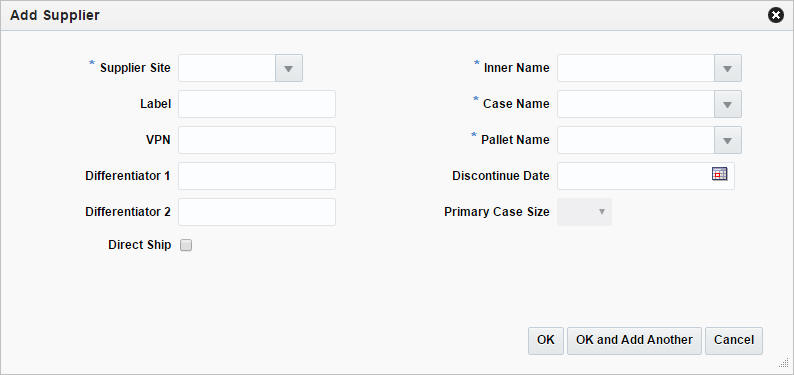Screen dimensions: 794x375
Task: Focus the Label input field
Action: (257, 104)
